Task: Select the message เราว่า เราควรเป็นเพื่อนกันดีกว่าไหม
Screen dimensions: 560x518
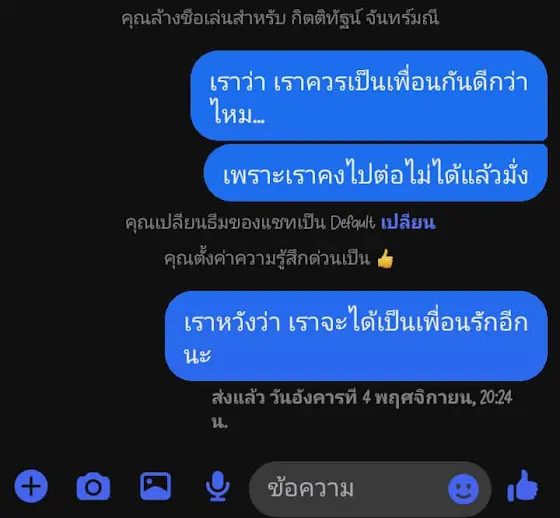Action: (369, 96)
